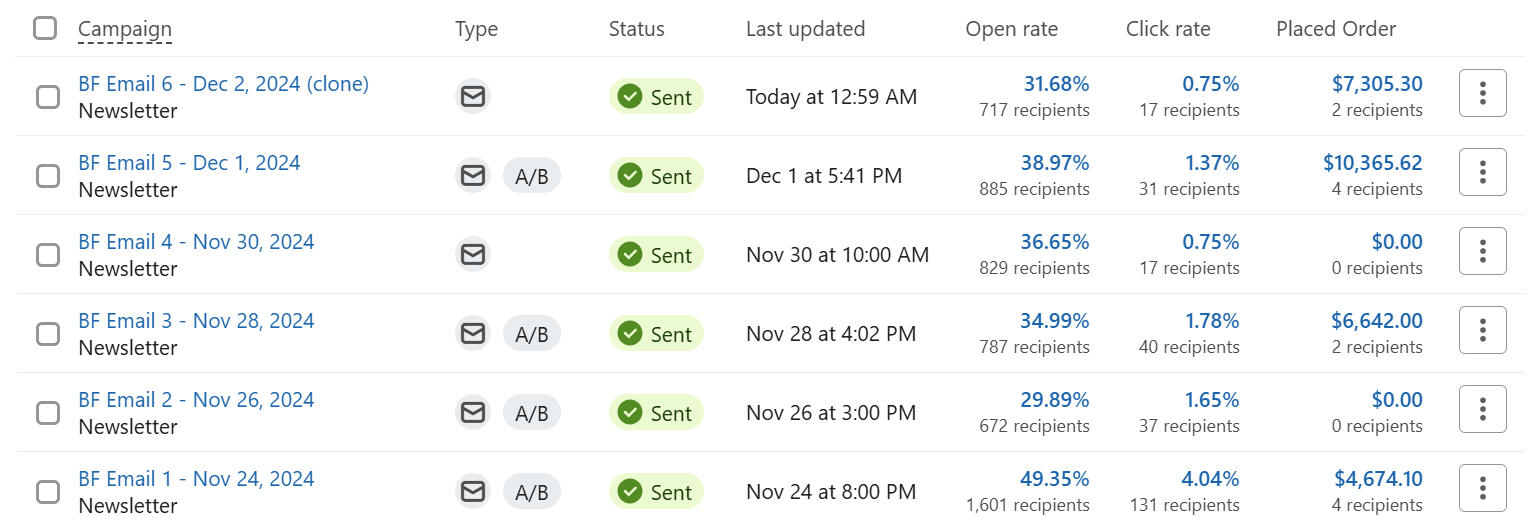The height and width of the screenshot is (531, 1532).
Task: Open the more options menu for BF Email 5
Action: 1482,173
